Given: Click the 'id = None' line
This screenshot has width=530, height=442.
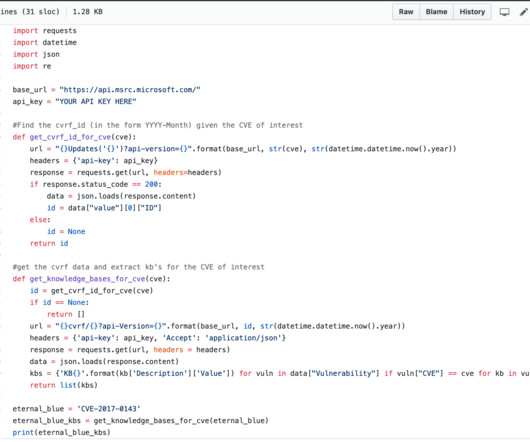Looking at the screenshot, I should pos(66,232).
